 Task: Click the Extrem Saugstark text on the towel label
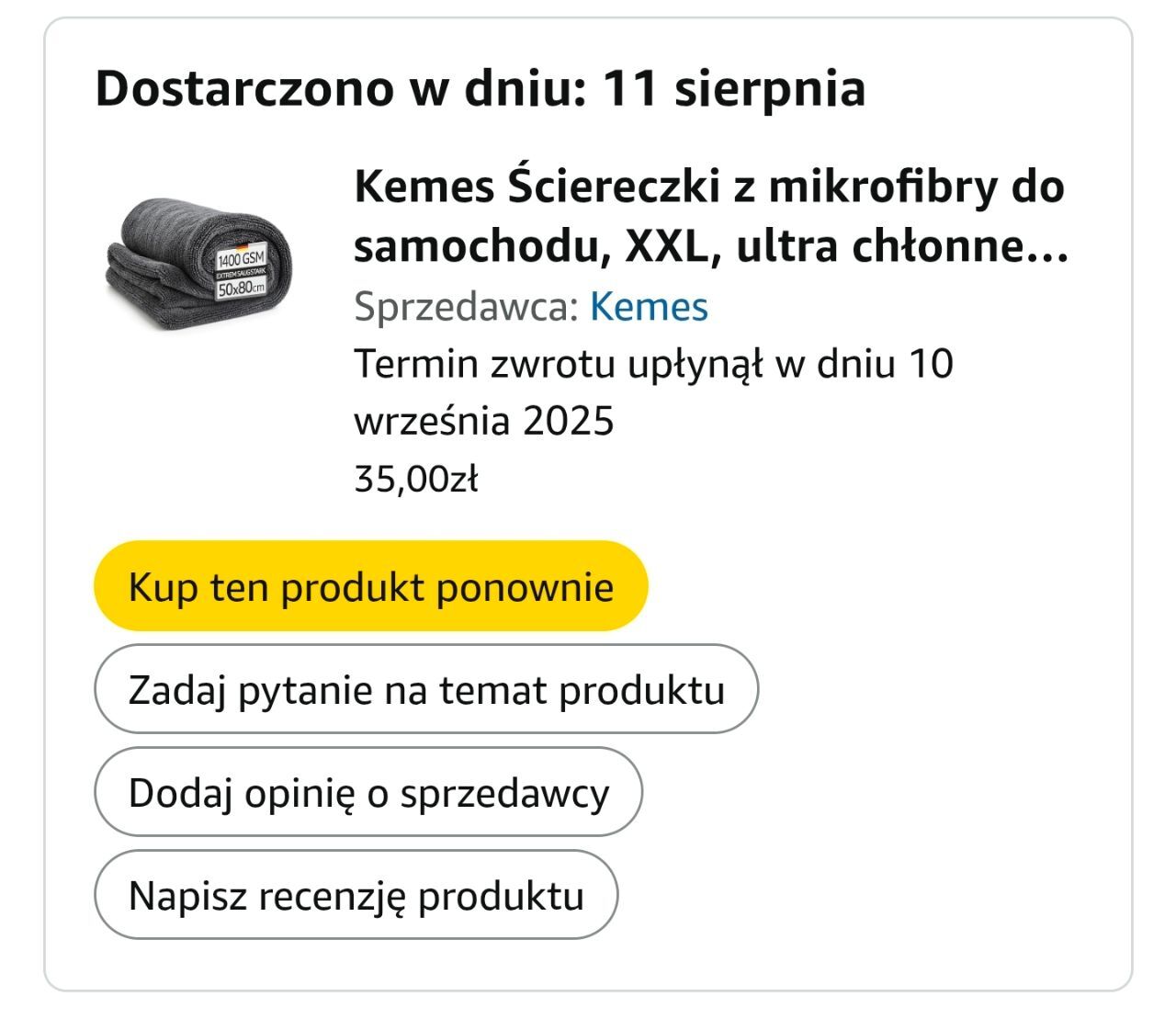[x=240, y=274]
